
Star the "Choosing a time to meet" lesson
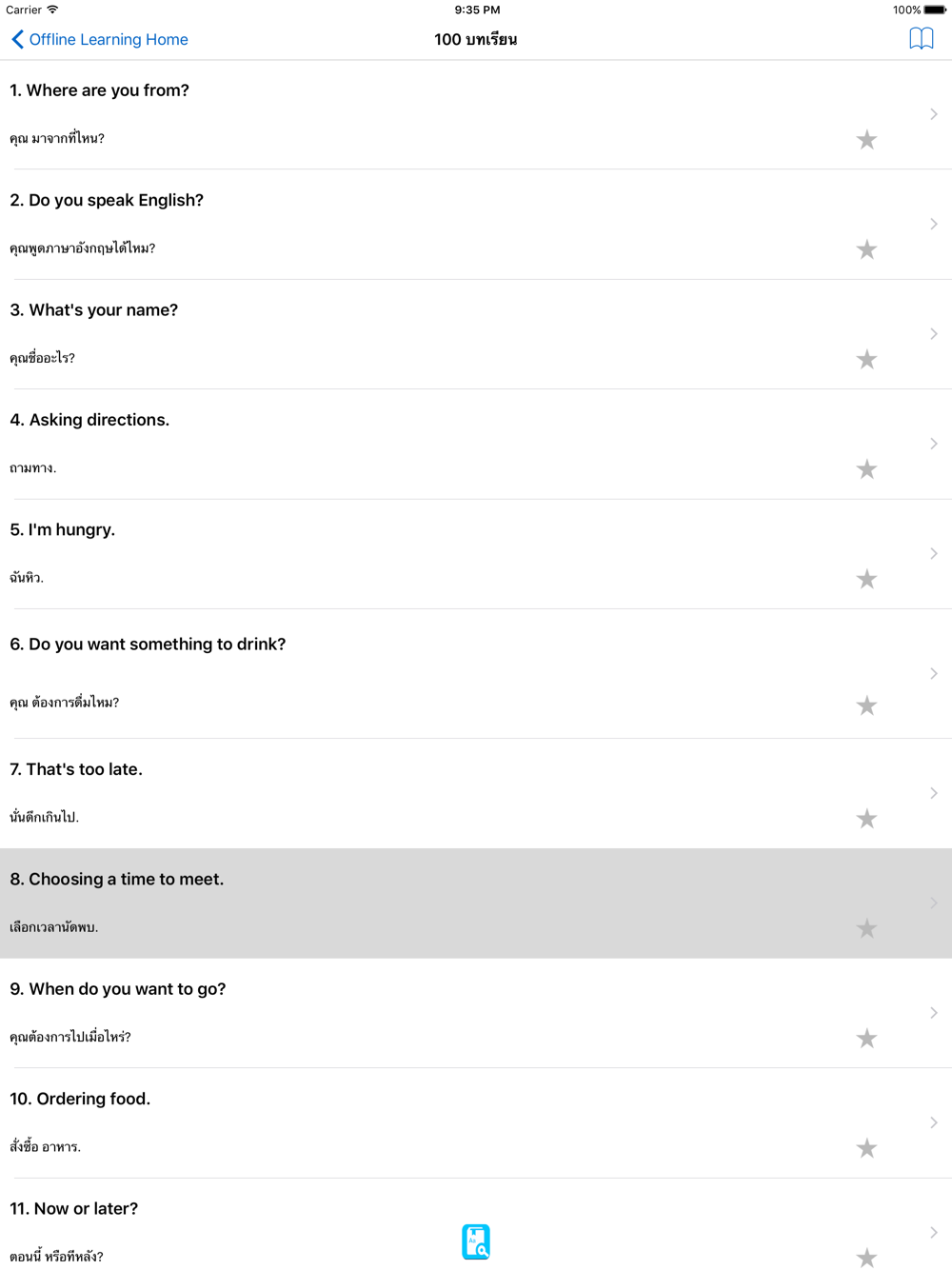[866, 928]
